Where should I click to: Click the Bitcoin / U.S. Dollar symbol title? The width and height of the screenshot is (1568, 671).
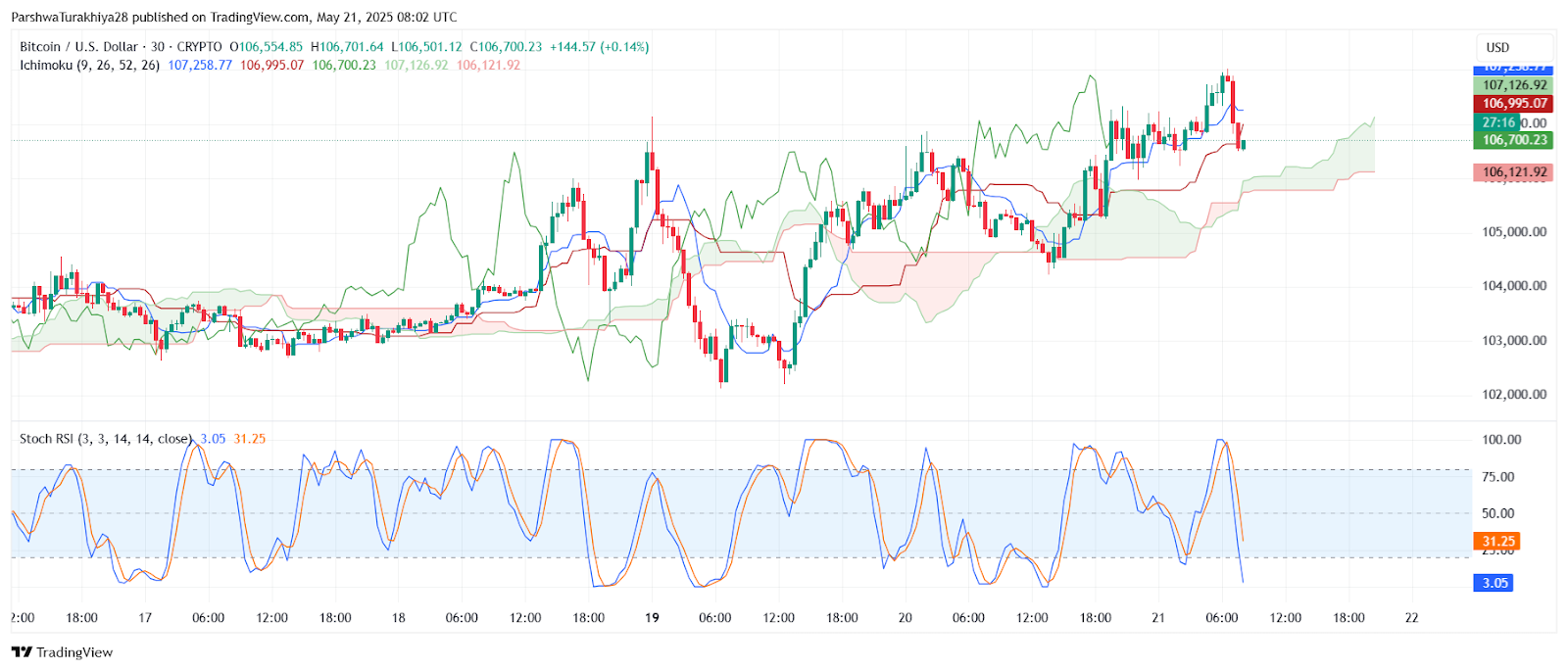coord(78,47)
